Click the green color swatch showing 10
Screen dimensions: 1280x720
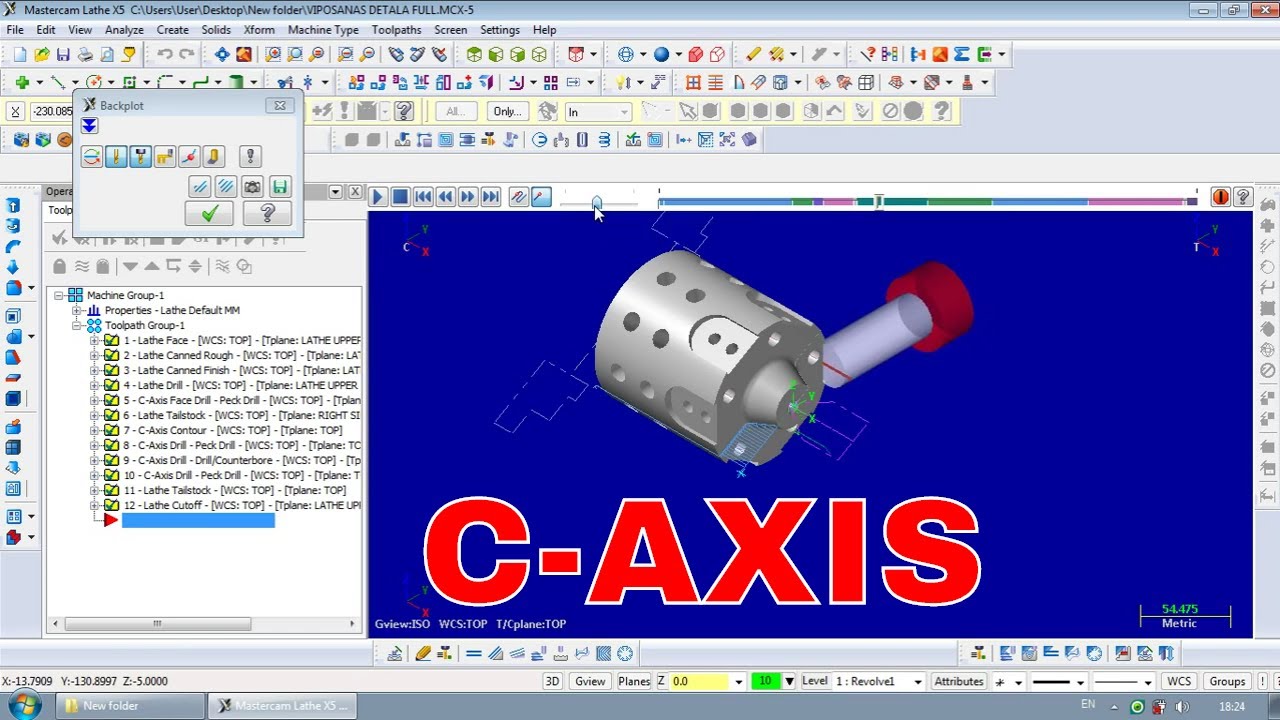tap(765, 681)
